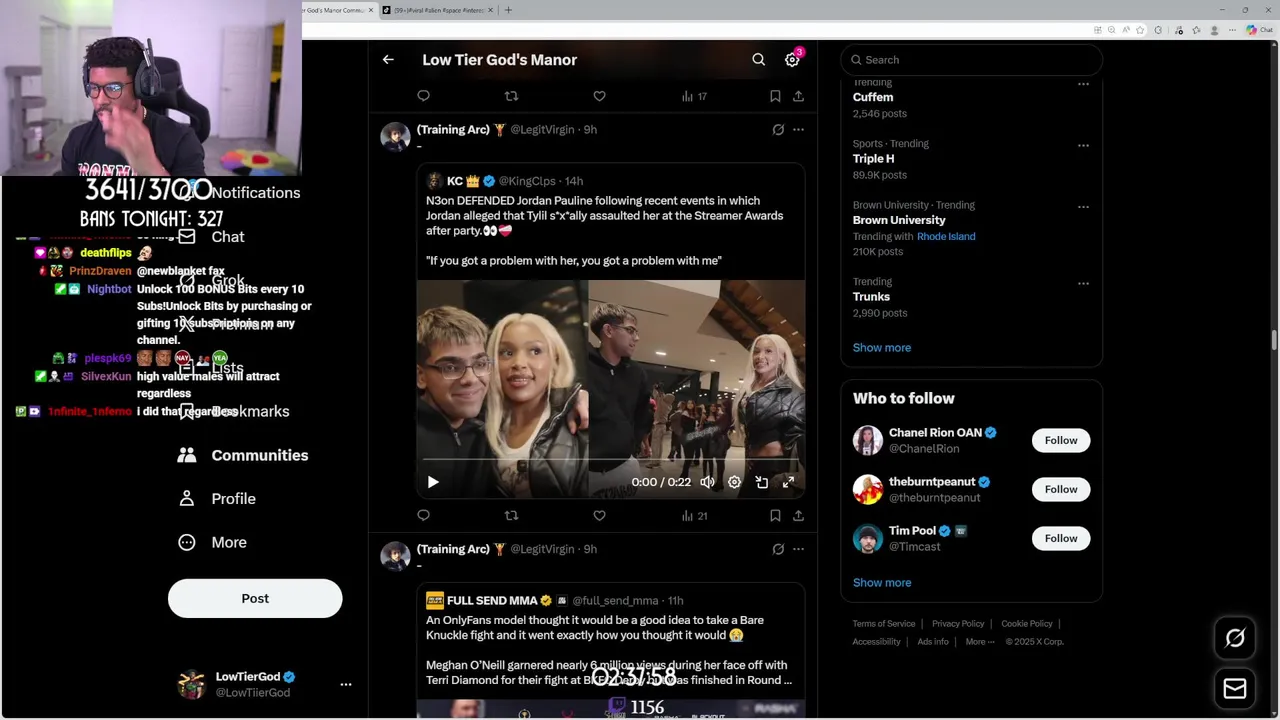The image size is (1280, 720).
Task: Open more options on first LegitVirgin 9h post
Action: 798,130
